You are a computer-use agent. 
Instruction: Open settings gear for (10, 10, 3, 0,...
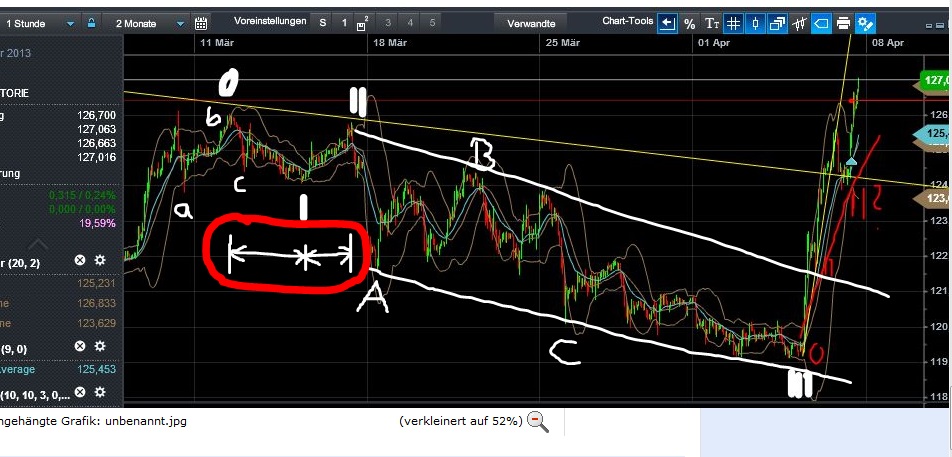click(100, 392)
